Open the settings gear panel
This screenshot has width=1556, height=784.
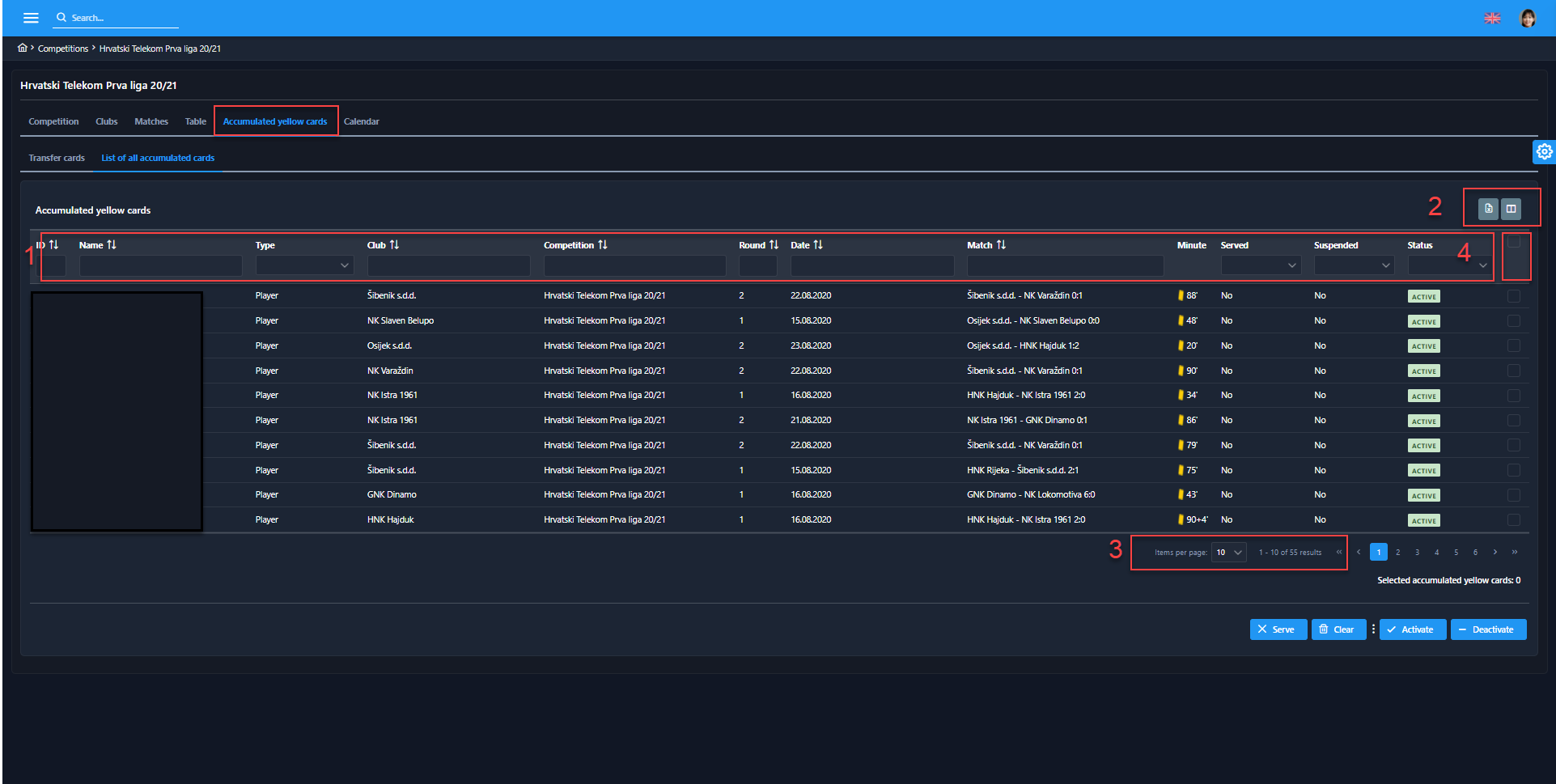pyautogui.click(x=1544, y=151)
